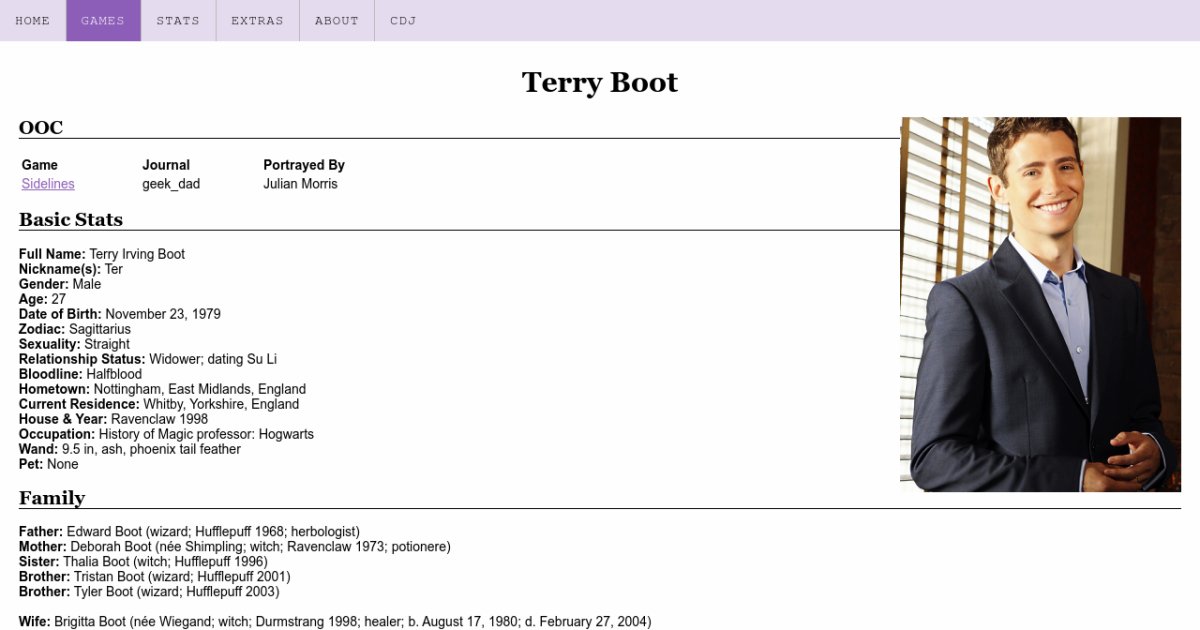
Task: Click the OOC section heading
Action: pyautogui.click(x=41, y=128)
